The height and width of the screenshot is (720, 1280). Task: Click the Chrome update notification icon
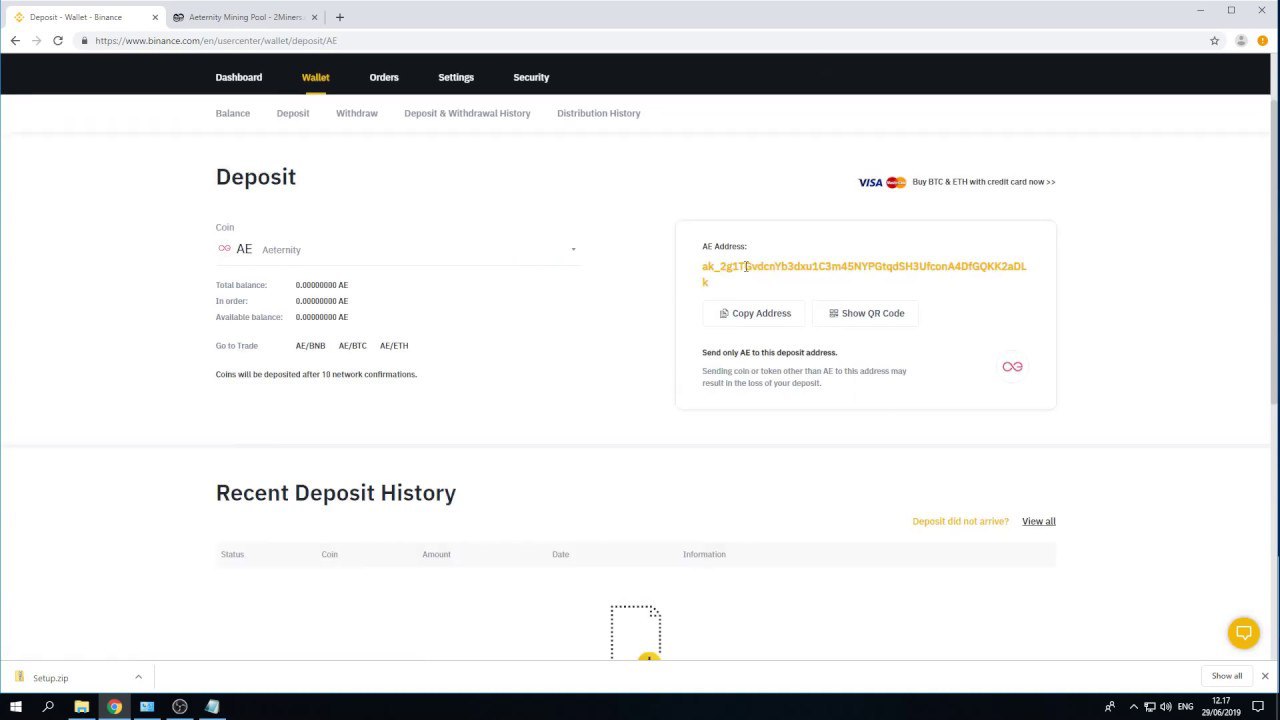(1262, 41)
